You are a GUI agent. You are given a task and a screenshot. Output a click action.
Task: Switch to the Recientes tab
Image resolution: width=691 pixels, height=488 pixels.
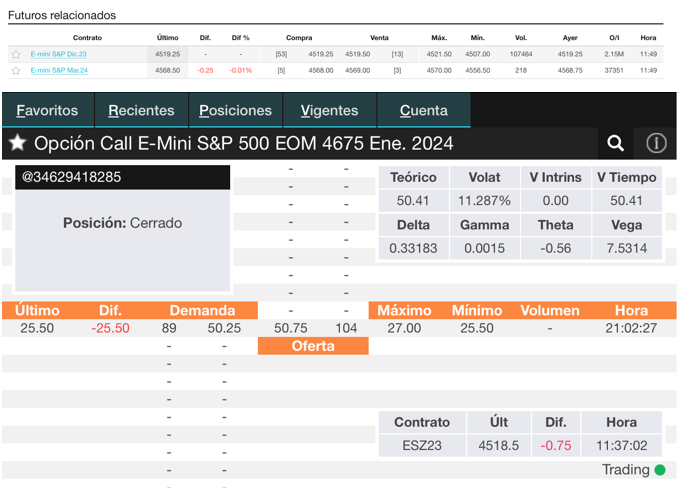[x=141, y=110]
